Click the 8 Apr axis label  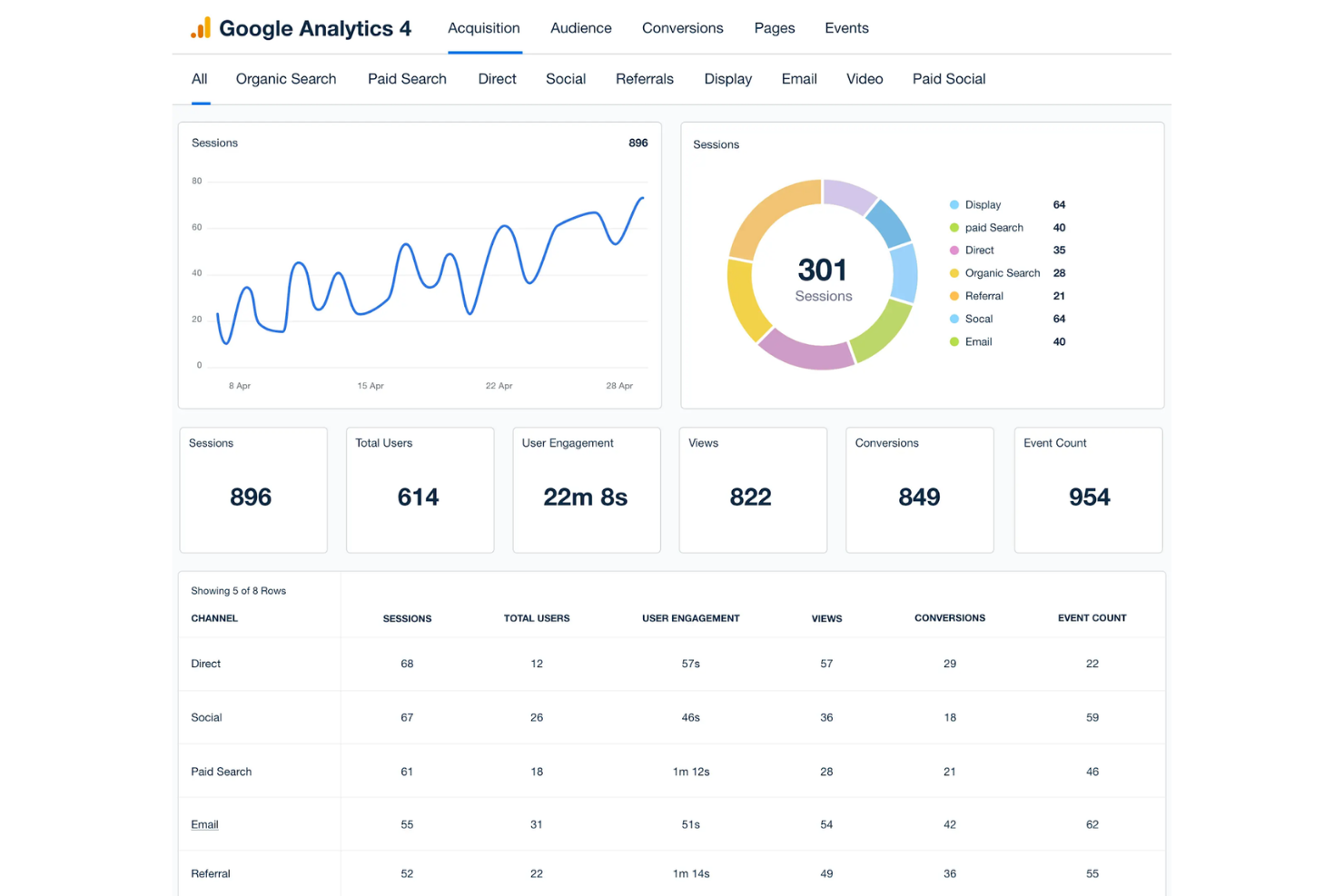(240, 386)
